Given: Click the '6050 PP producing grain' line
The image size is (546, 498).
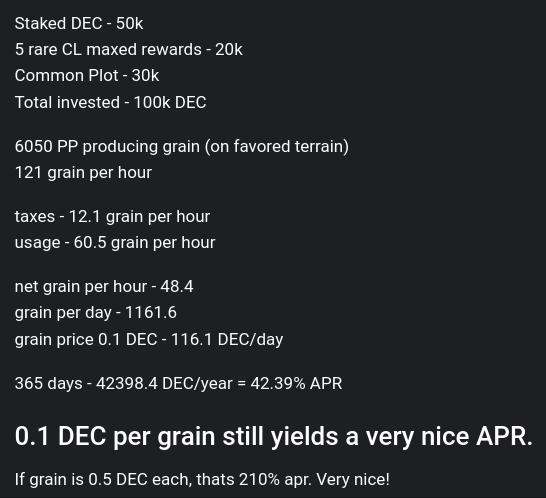Looking at the screenshot, I should tap(181, 146).
